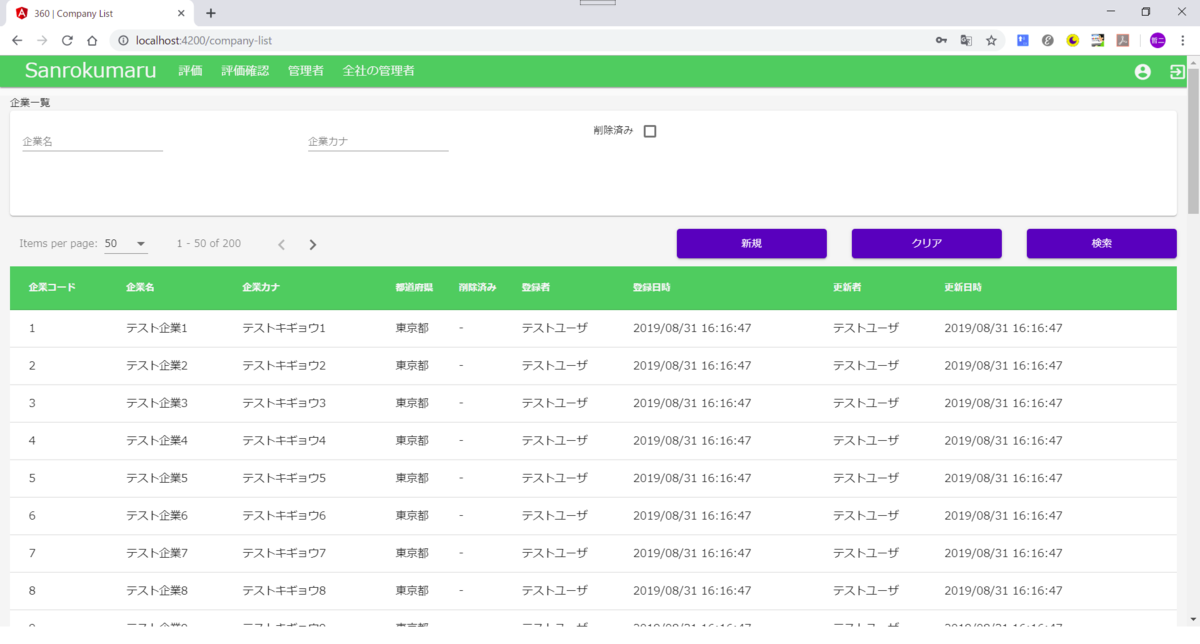Open the Adobe Acrobat extension icon
The width and height of the screenshot is (1200, 644).
click(x=1122, y=39)
